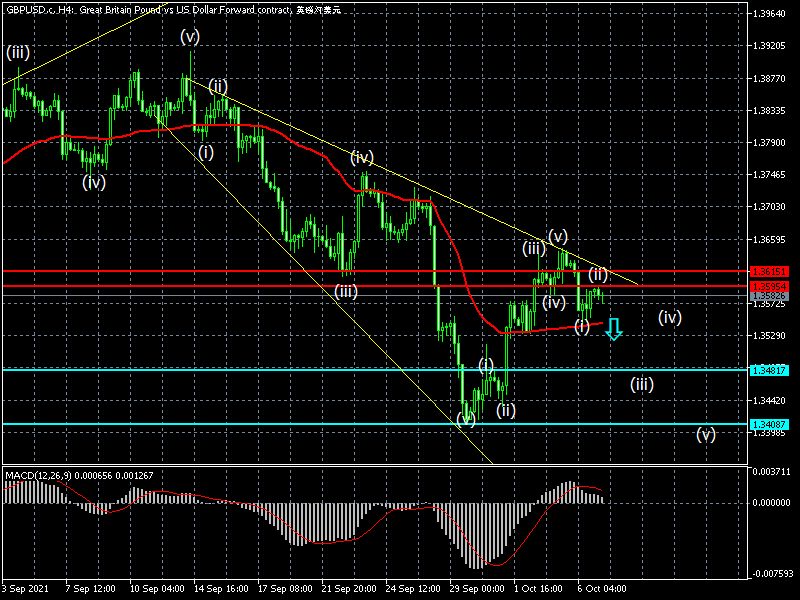This screenshot has height=600, width=800.
Task: Click the (iii) wave label at top left
Action: [19, 52]
